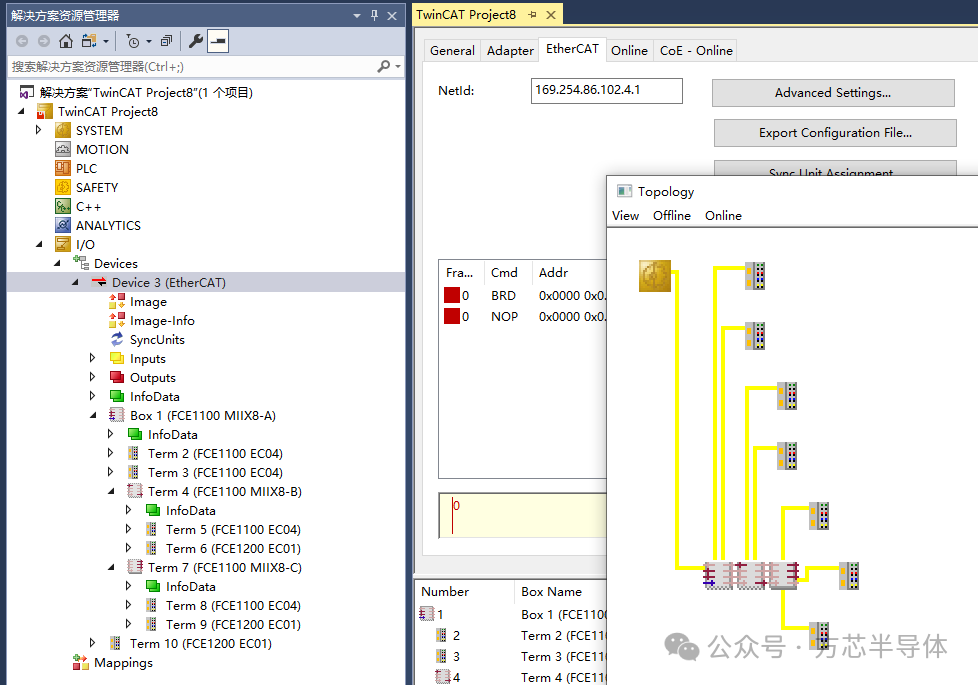Open the Online menu in Topology window
The width and height of the screenshot is (978, 685).
[724, 215]
